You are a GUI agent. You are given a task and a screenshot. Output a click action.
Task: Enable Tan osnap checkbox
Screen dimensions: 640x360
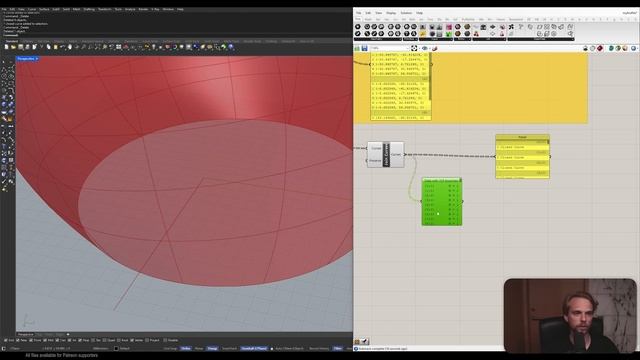click(x=93, y=340)
